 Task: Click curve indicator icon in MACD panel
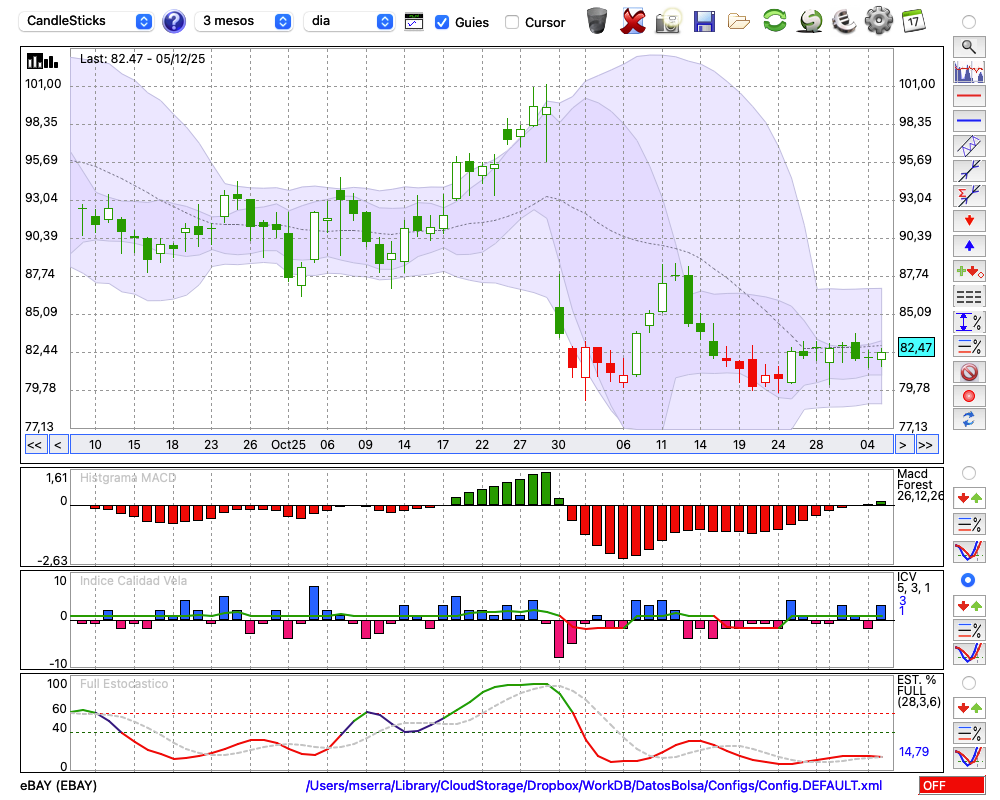(x=969, y=551)
